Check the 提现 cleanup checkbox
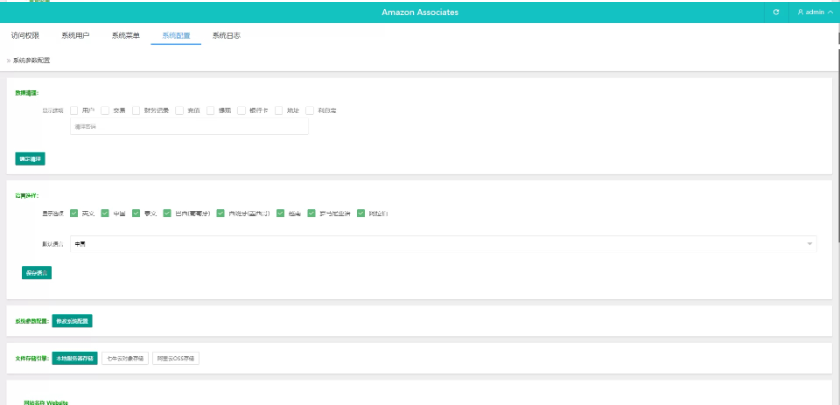The image size is (840, 405). pyautogui.click(x=210, y=110)
